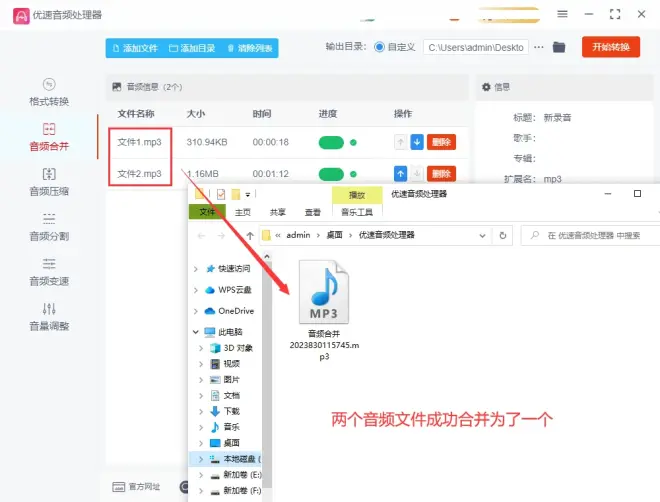The image size is (660, 502).
Task: Open the 格式转换 format conversion tool
Action: click(x=49, y=92)
